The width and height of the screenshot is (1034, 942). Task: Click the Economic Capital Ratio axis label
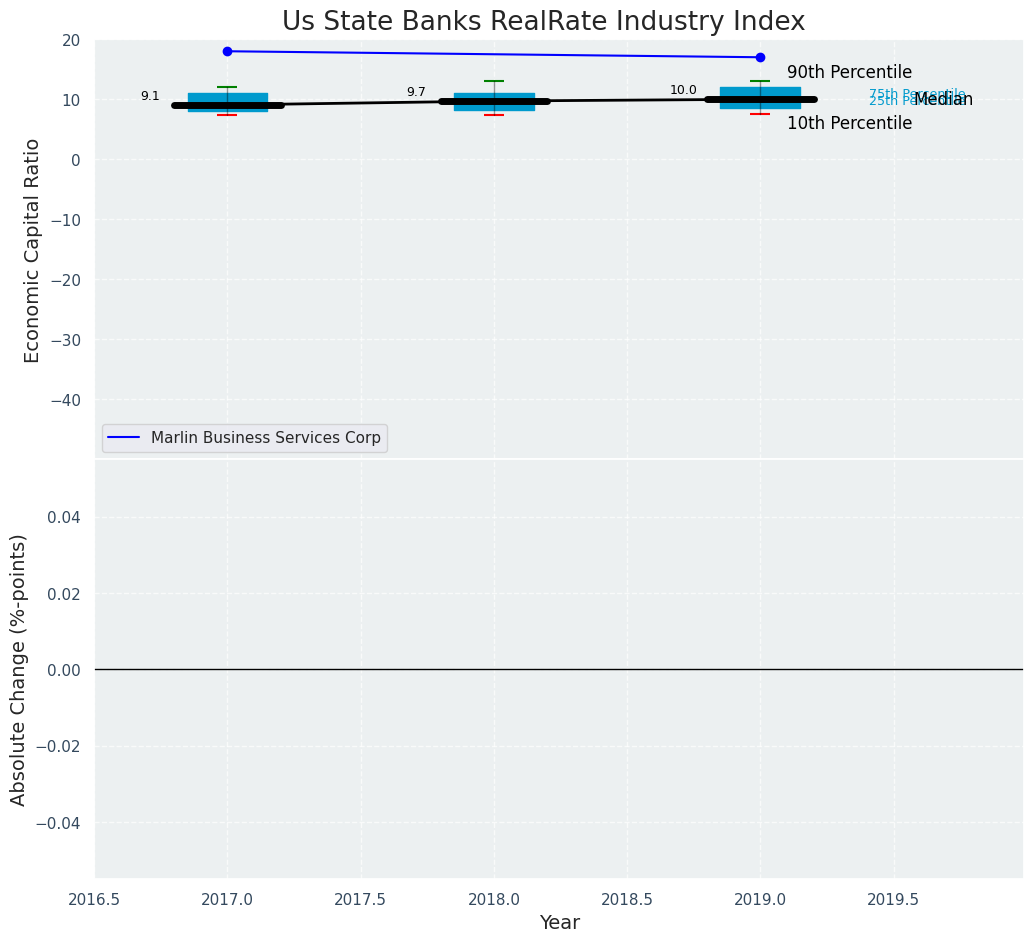click(x=32, y=250)
